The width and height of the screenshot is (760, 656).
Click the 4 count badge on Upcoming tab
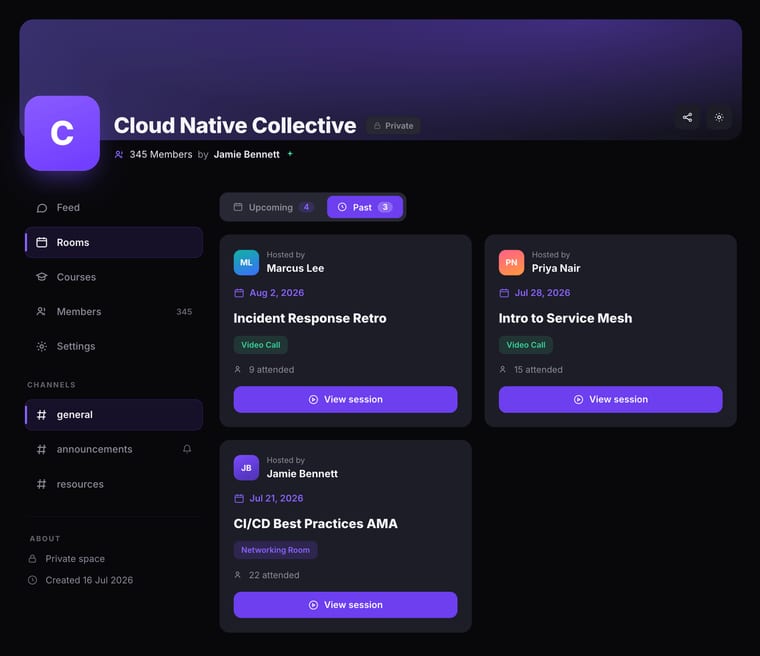tap(306, 207)
